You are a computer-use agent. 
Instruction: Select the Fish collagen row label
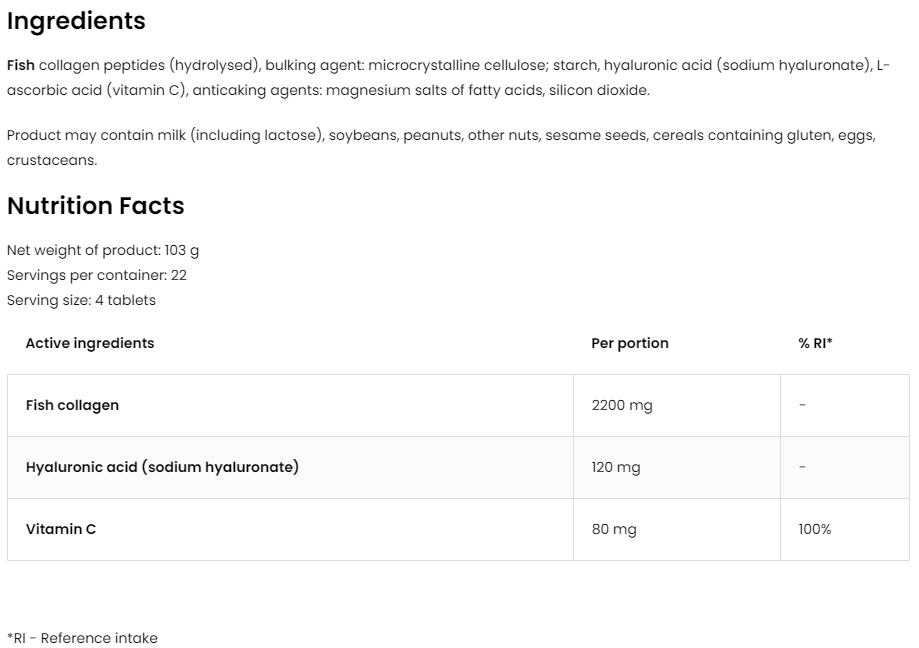[x=72, y=405]
